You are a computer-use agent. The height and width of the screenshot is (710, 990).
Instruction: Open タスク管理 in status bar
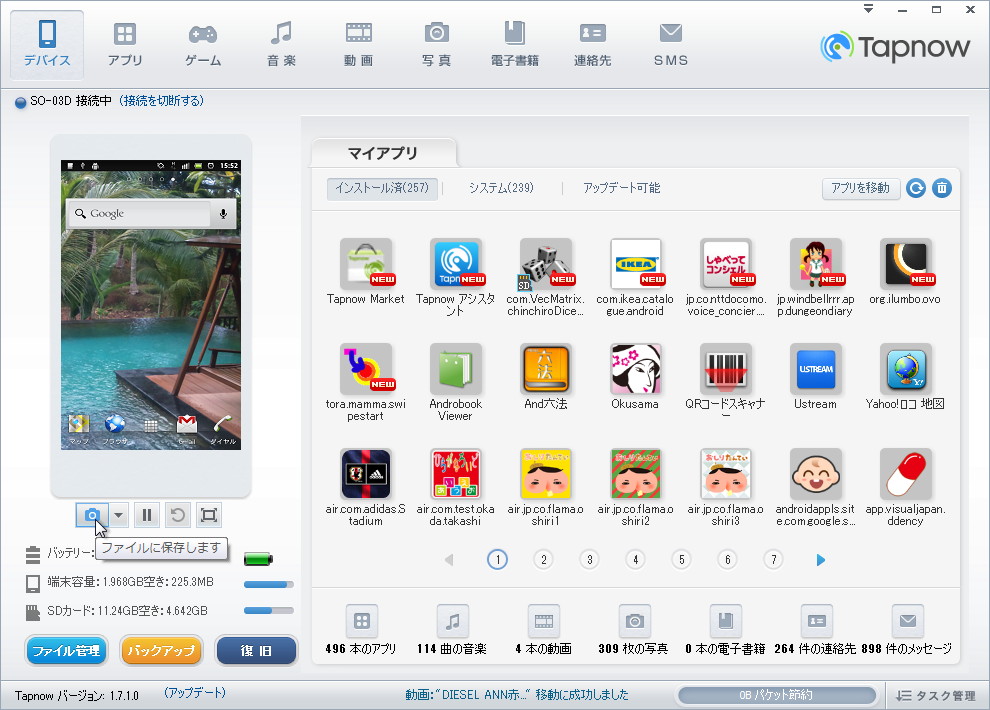click(x=936, y=695)
